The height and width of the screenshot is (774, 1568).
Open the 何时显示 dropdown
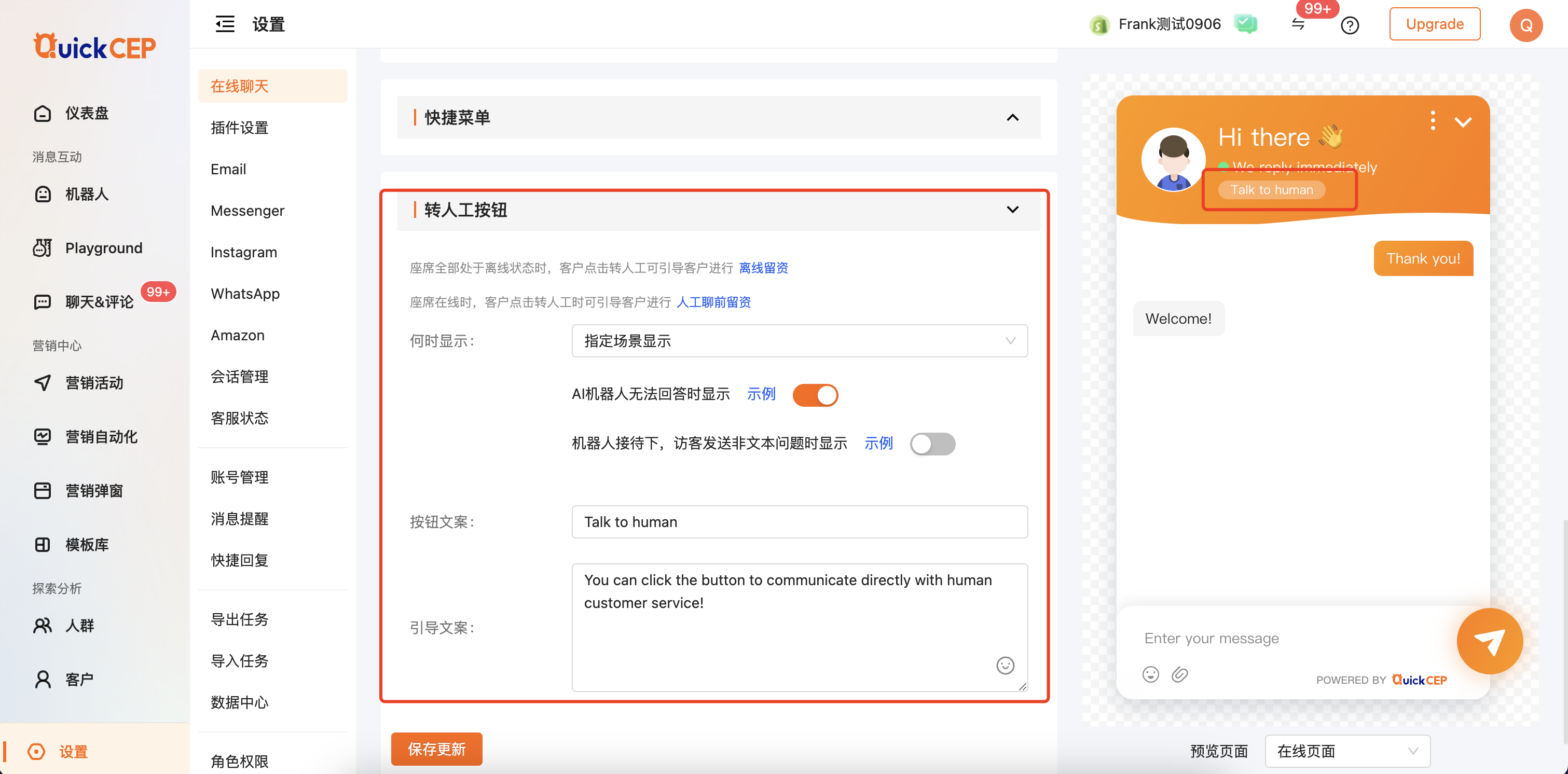pos(799,341)
